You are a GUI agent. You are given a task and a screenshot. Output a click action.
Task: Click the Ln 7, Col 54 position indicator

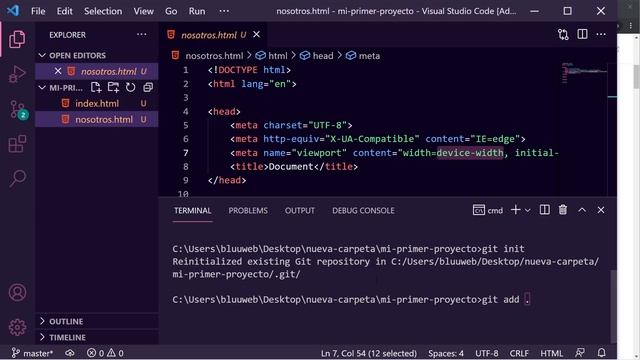coord(369,353)
